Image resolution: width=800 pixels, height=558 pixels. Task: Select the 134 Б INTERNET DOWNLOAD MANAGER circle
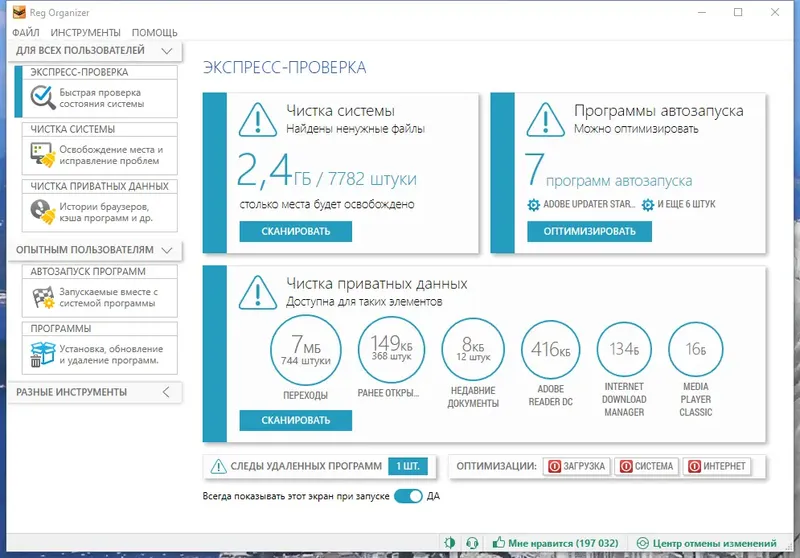pyautogui.click(x=624, y=349)
